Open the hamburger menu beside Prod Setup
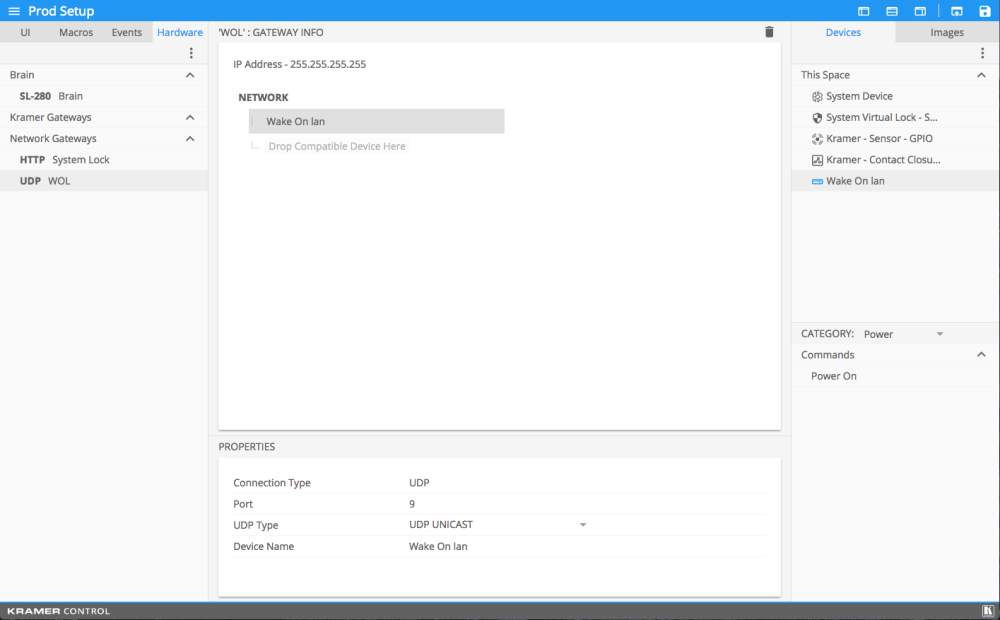 point(13,11)
